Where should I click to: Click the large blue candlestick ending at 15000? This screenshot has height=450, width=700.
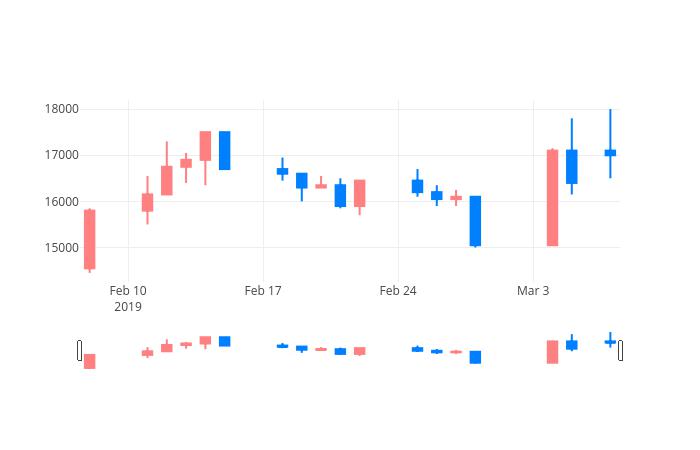point(475,221)
